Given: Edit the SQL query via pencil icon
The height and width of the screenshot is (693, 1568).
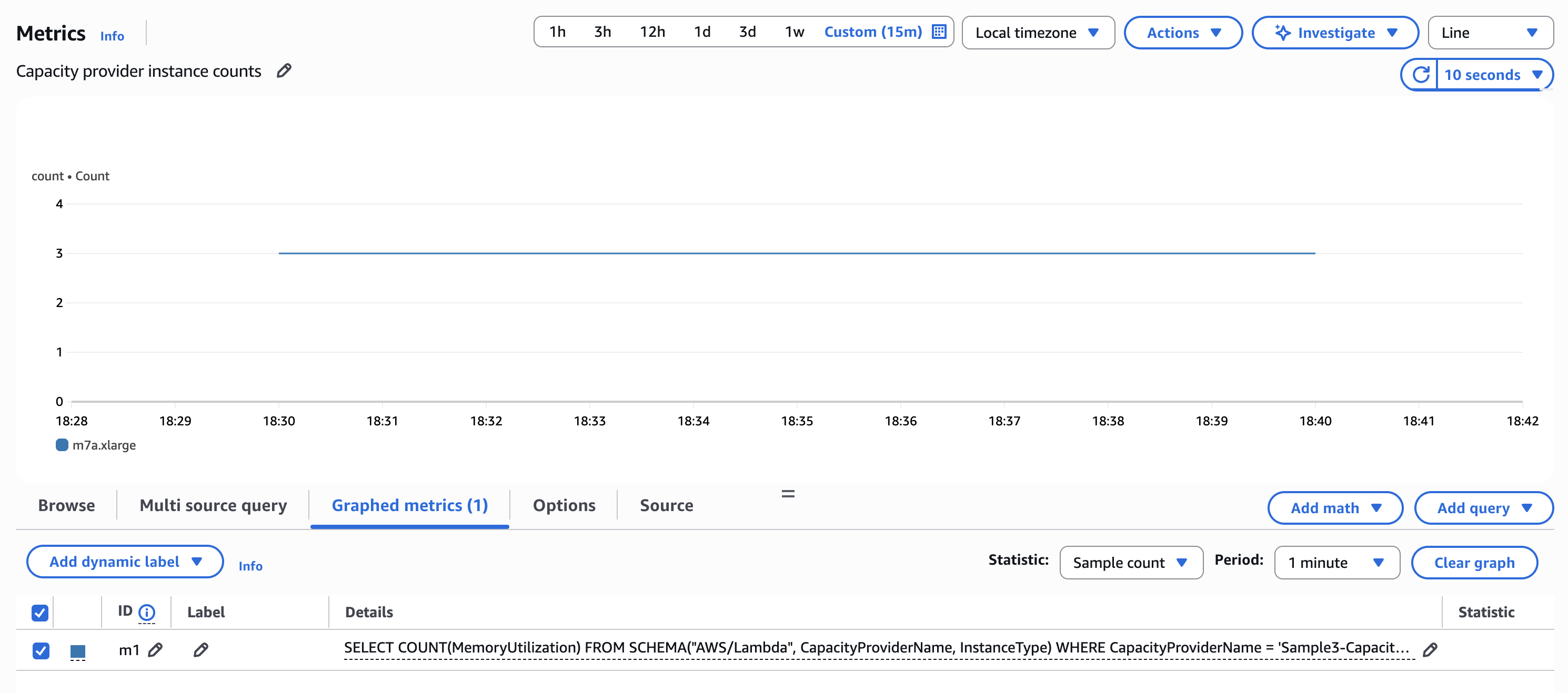Looking at the screenshot, I should (1430, 649).
